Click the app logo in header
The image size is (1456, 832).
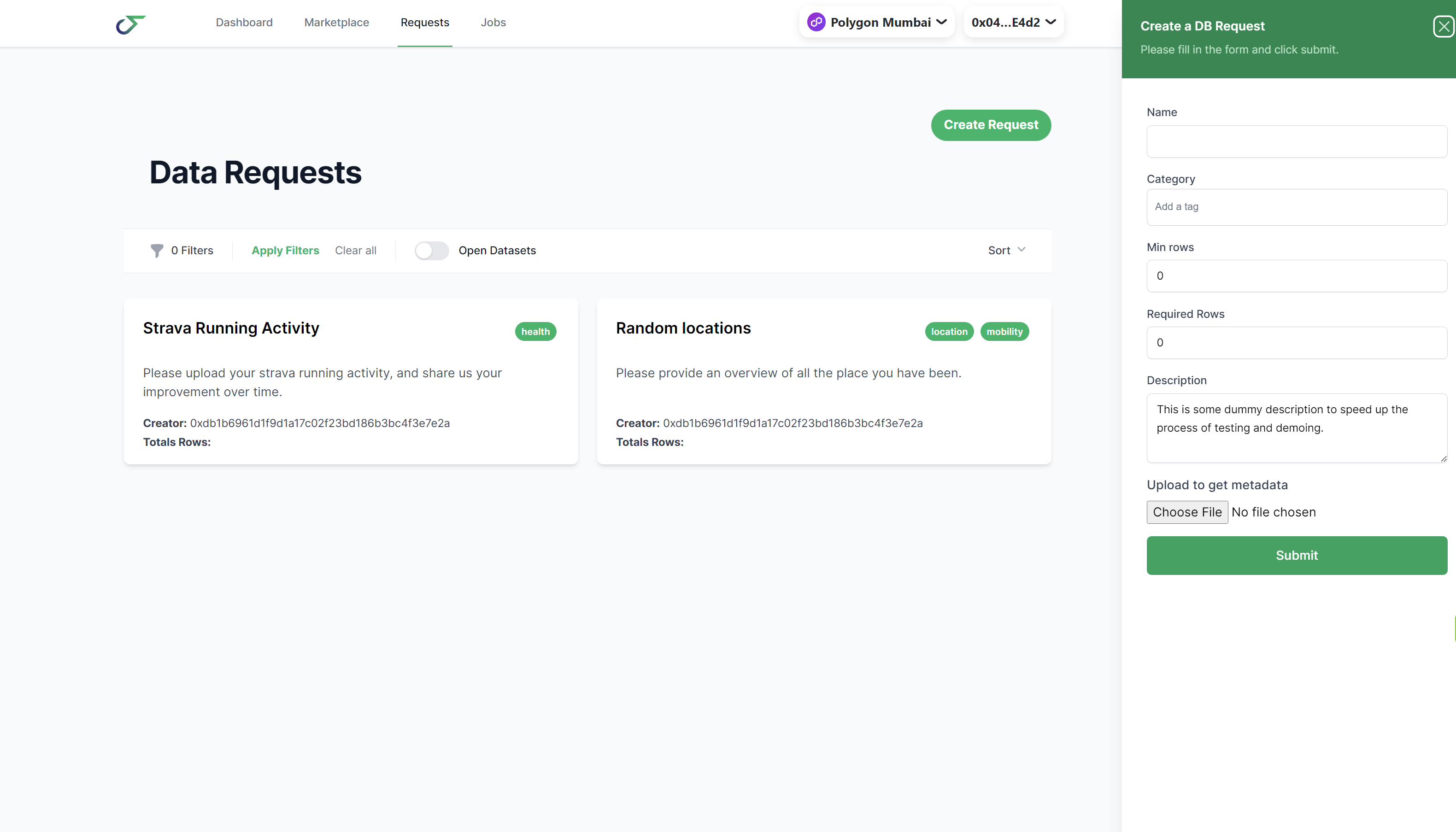coord(131,24)
